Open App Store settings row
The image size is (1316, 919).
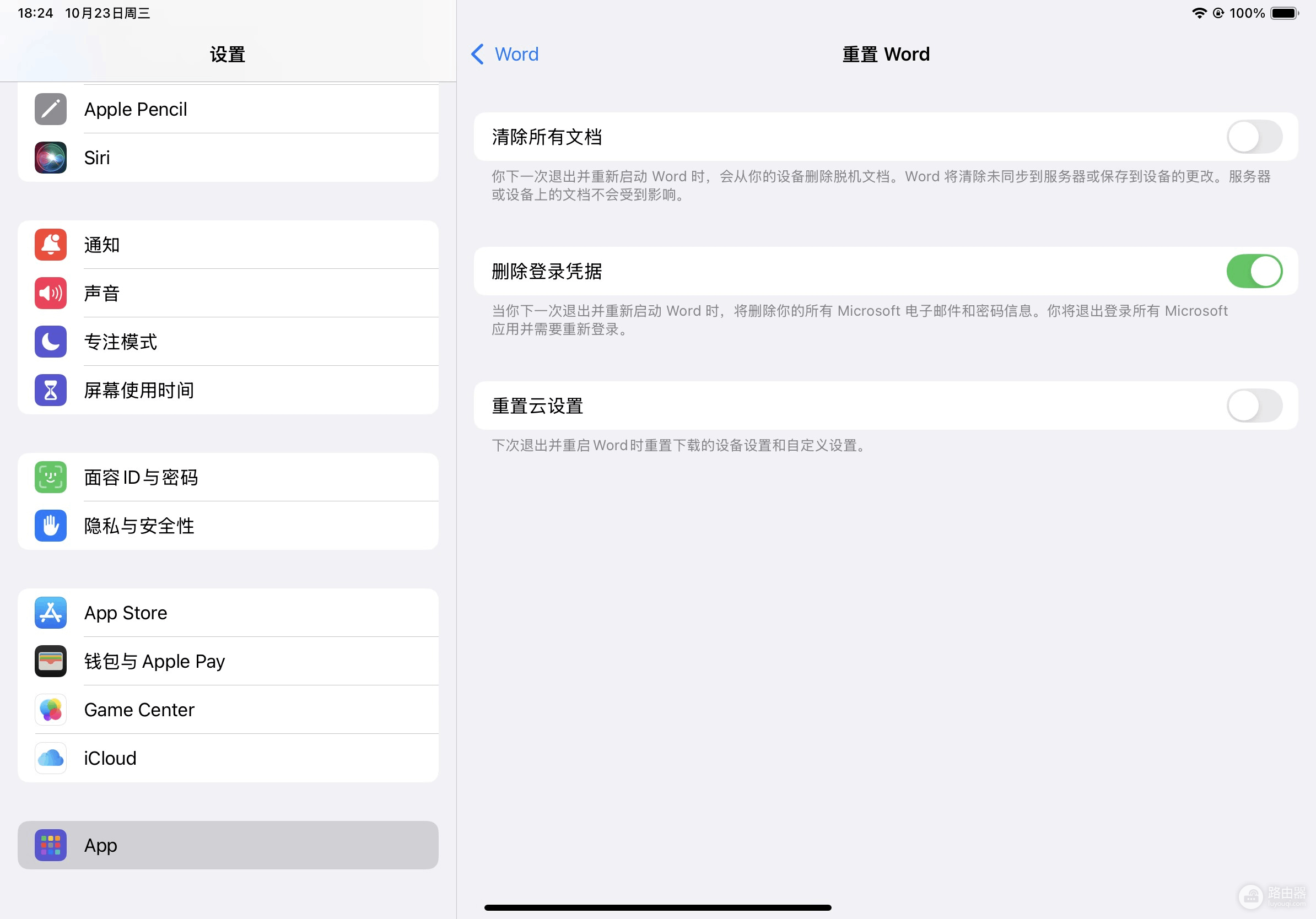coord(228,613)
